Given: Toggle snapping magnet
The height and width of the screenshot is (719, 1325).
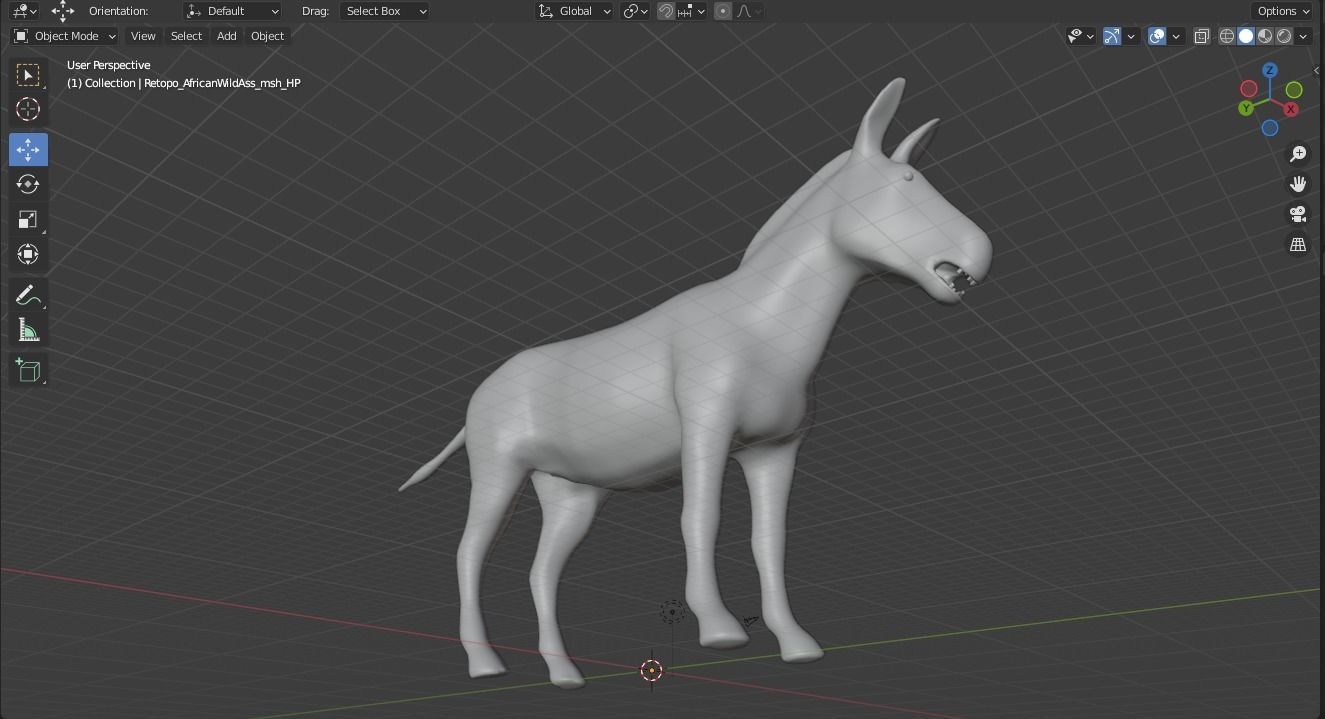Looking at the screenshot, I should [666, 11].
